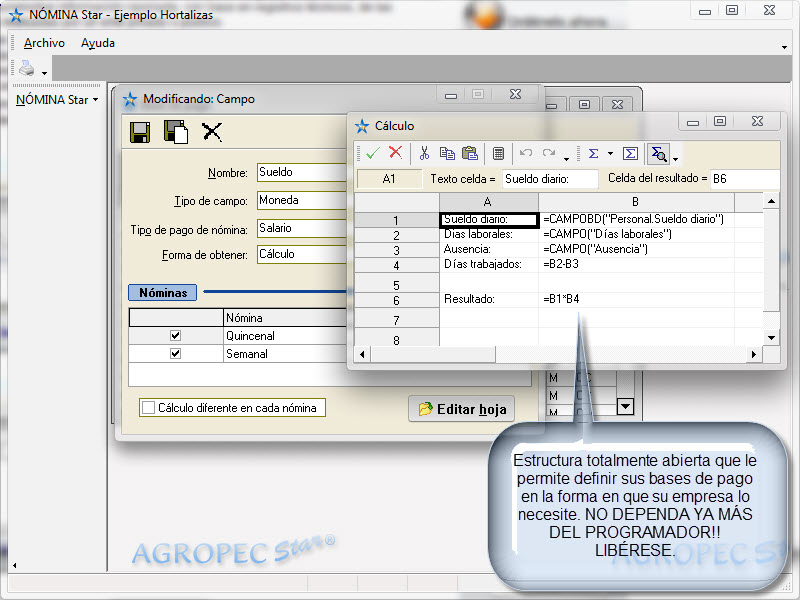800x600 pixels.
Task: Click cell containing =B1*B4
Action: pyautogui.click(x=636, y=299)
